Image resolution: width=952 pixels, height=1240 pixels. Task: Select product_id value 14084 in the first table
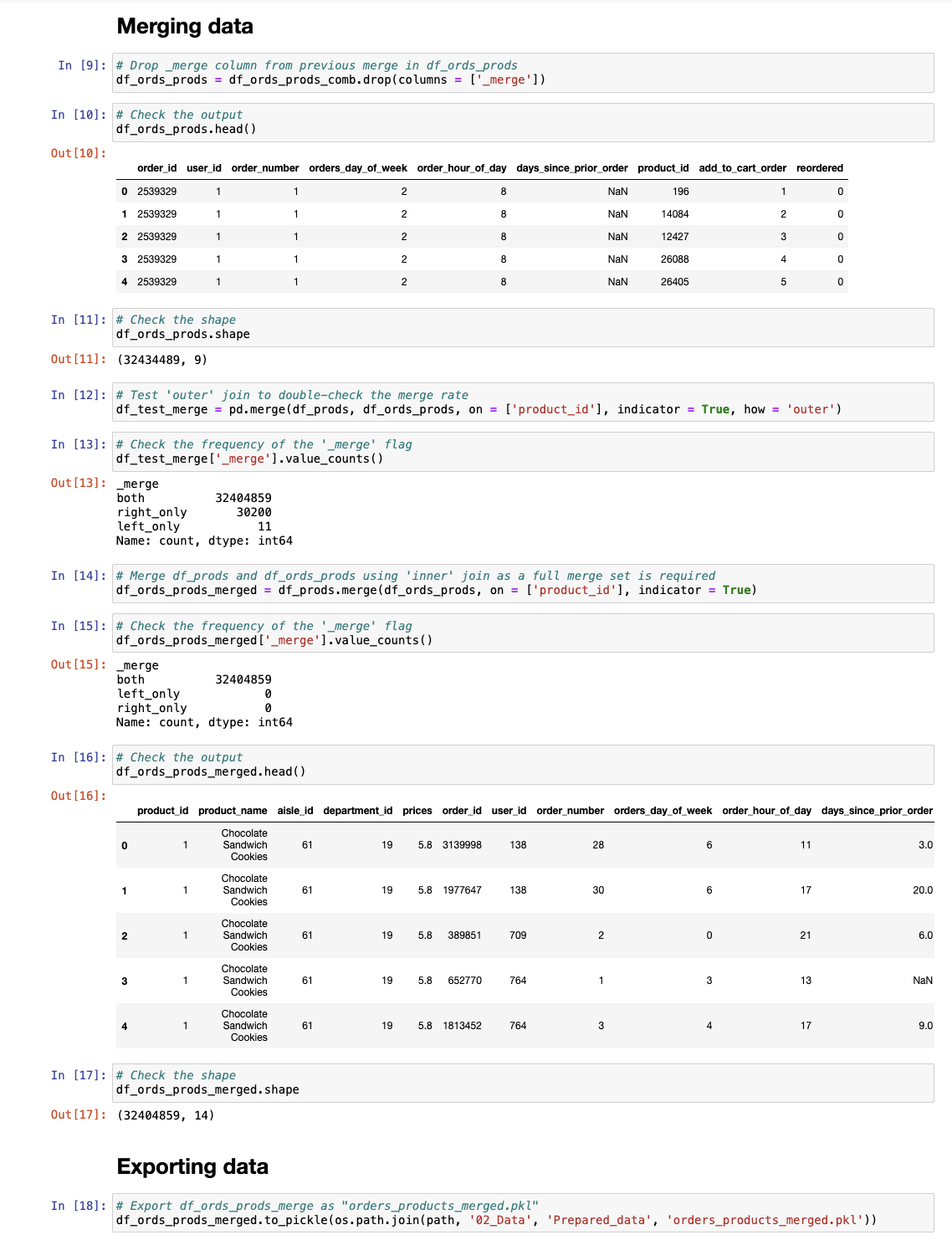click(674, 214)
